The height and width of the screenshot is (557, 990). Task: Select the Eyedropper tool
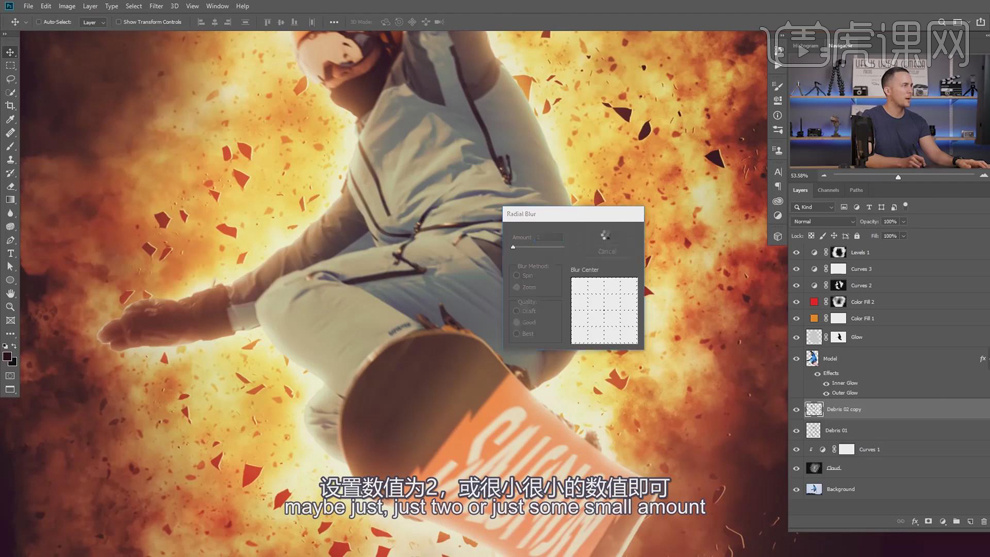pos(10,119)
